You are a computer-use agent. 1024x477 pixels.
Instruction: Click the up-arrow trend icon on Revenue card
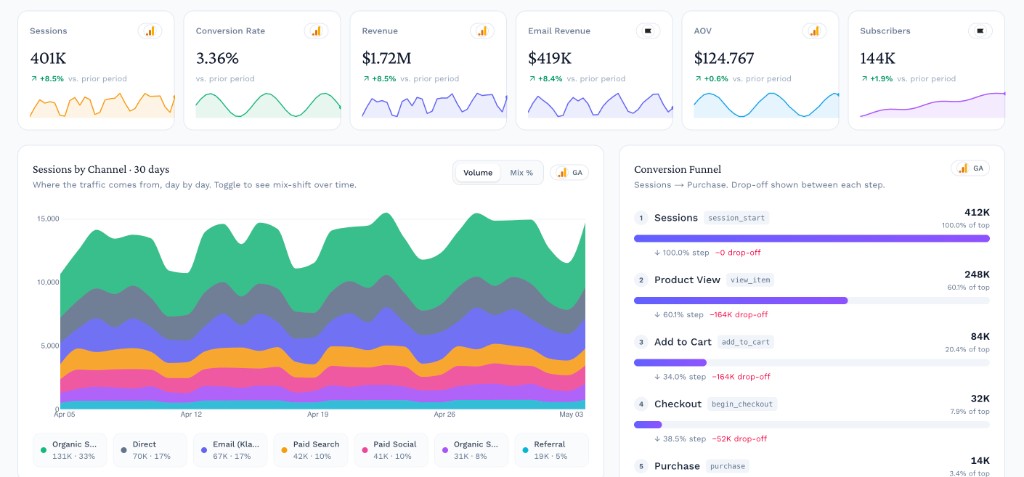[x=365, y=78]
